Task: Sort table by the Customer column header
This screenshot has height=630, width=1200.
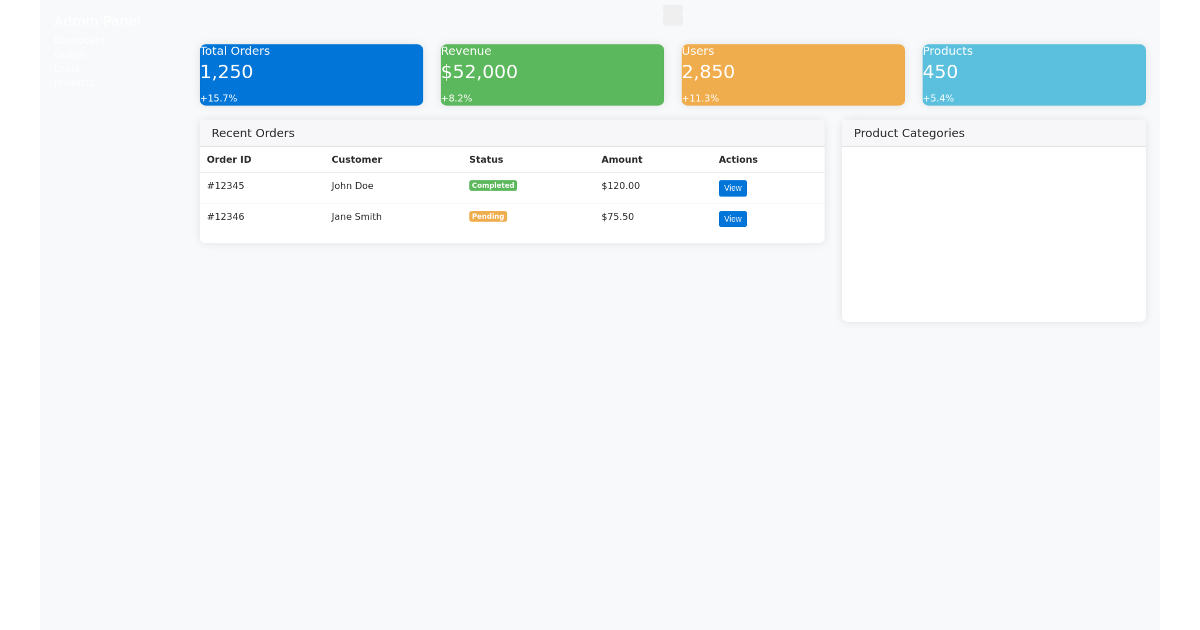Action: pyautogui.click(x=357, y=160)
